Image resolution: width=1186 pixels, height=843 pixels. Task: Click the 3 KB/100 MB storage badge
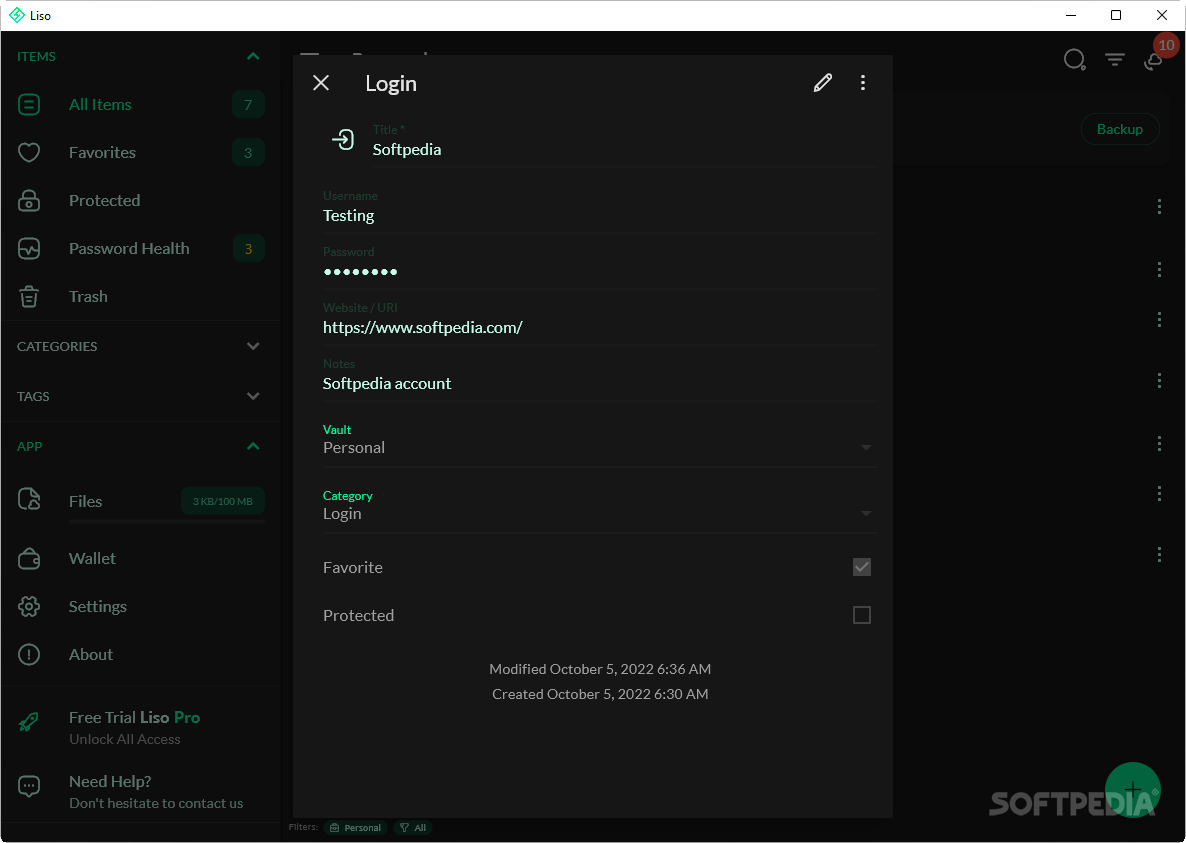222,501
